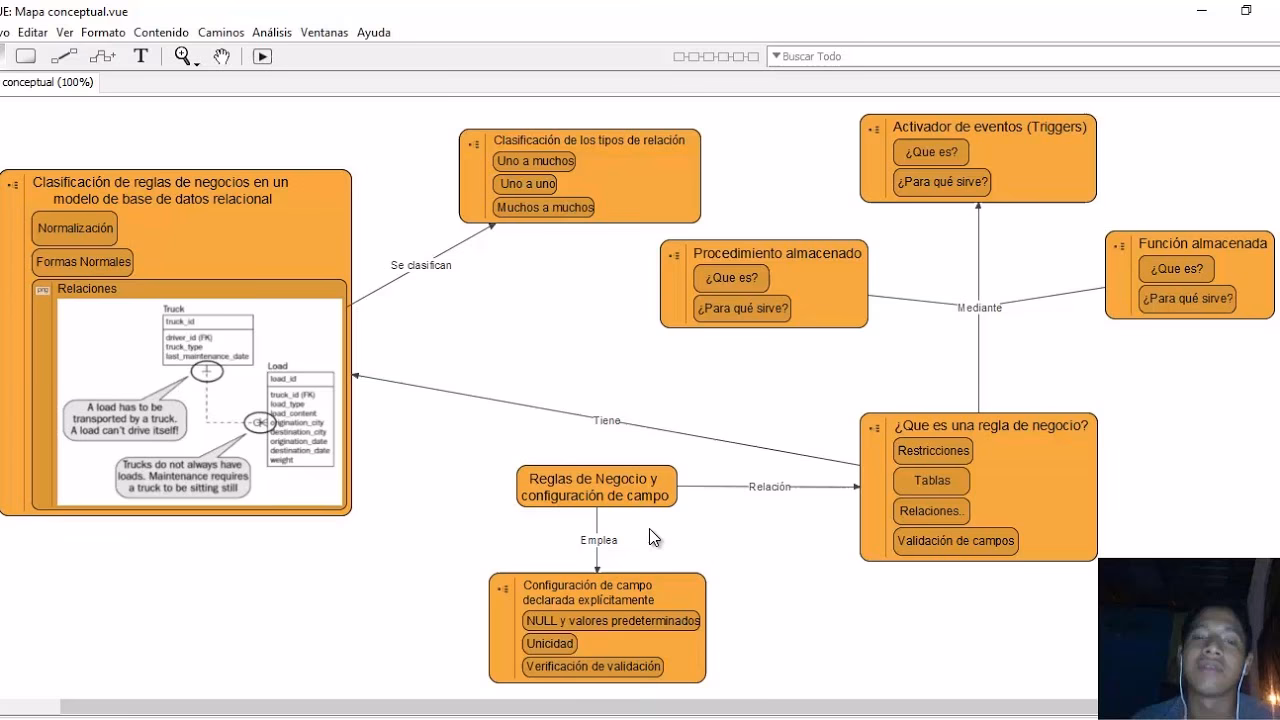
Task: Open the Caminos menu
Action: click(221, 32)
